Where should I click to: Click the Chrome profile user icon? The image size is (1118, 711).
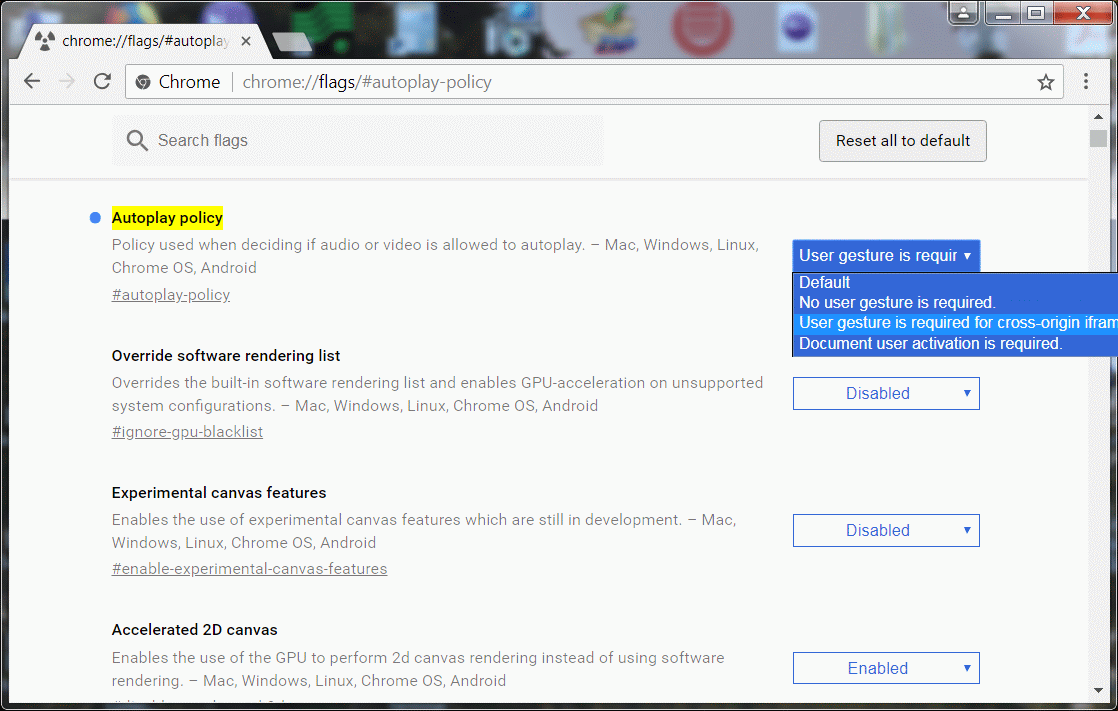pos(963,13)
